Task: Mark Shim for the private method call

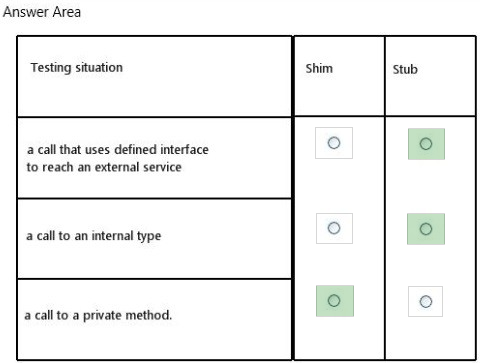Action: click(334, 300)
